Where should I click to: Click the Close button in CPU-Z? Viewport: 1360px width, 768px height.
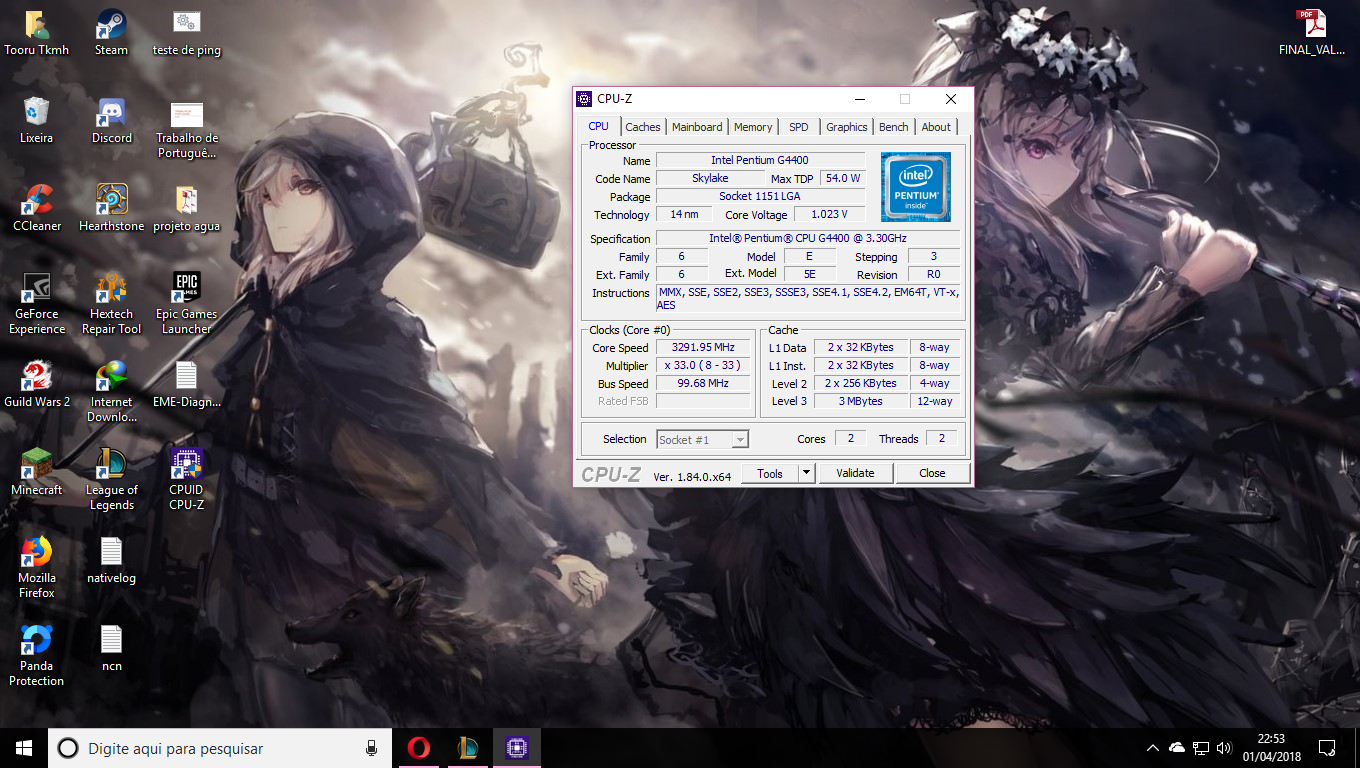point(932,473)
